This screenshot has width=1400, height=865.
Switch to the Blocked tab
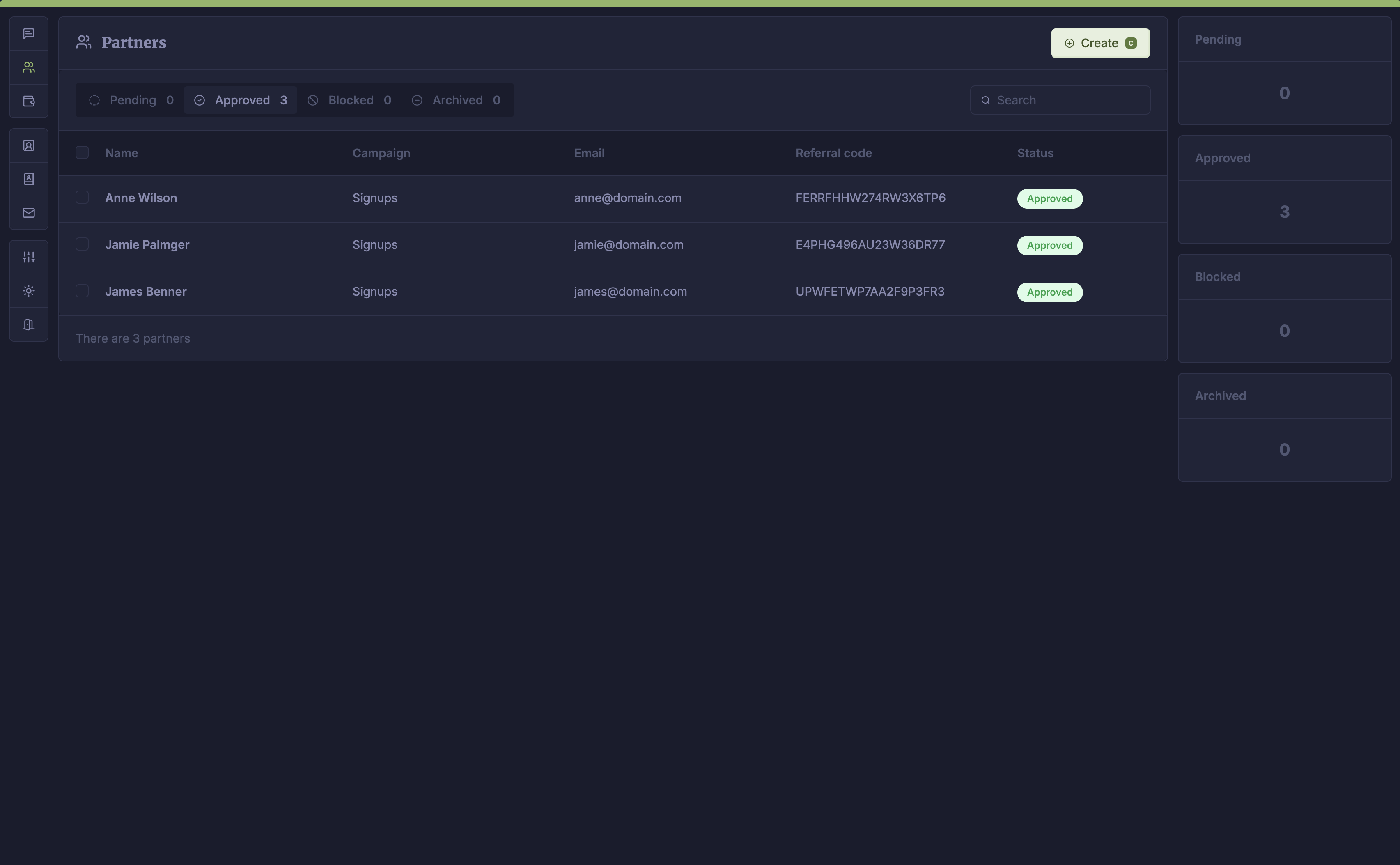point(349,100)
